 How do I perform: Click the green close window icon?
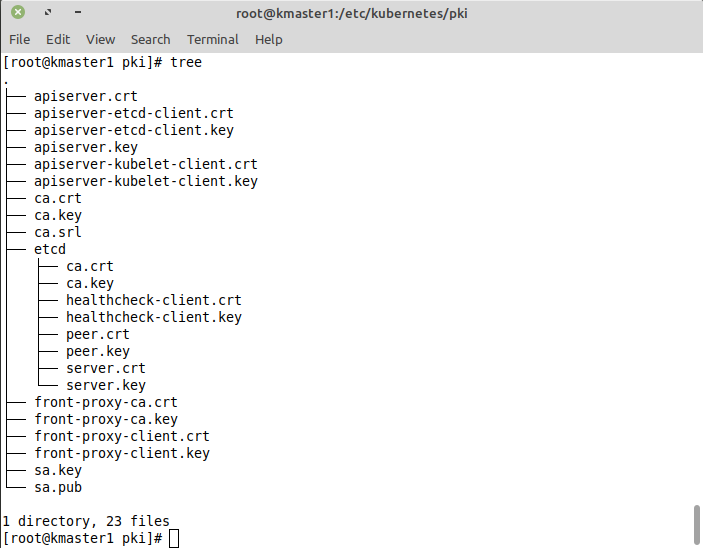[x=18, y=13]
